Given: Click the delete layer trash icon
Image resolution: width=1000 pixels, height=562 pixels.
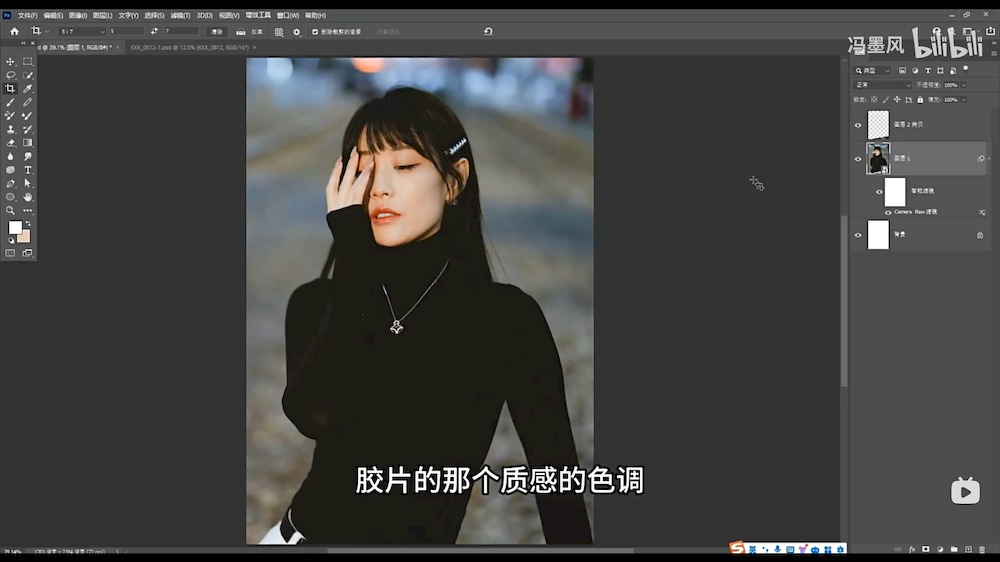Looking at the screenshot, I should (x=981, y=549).
